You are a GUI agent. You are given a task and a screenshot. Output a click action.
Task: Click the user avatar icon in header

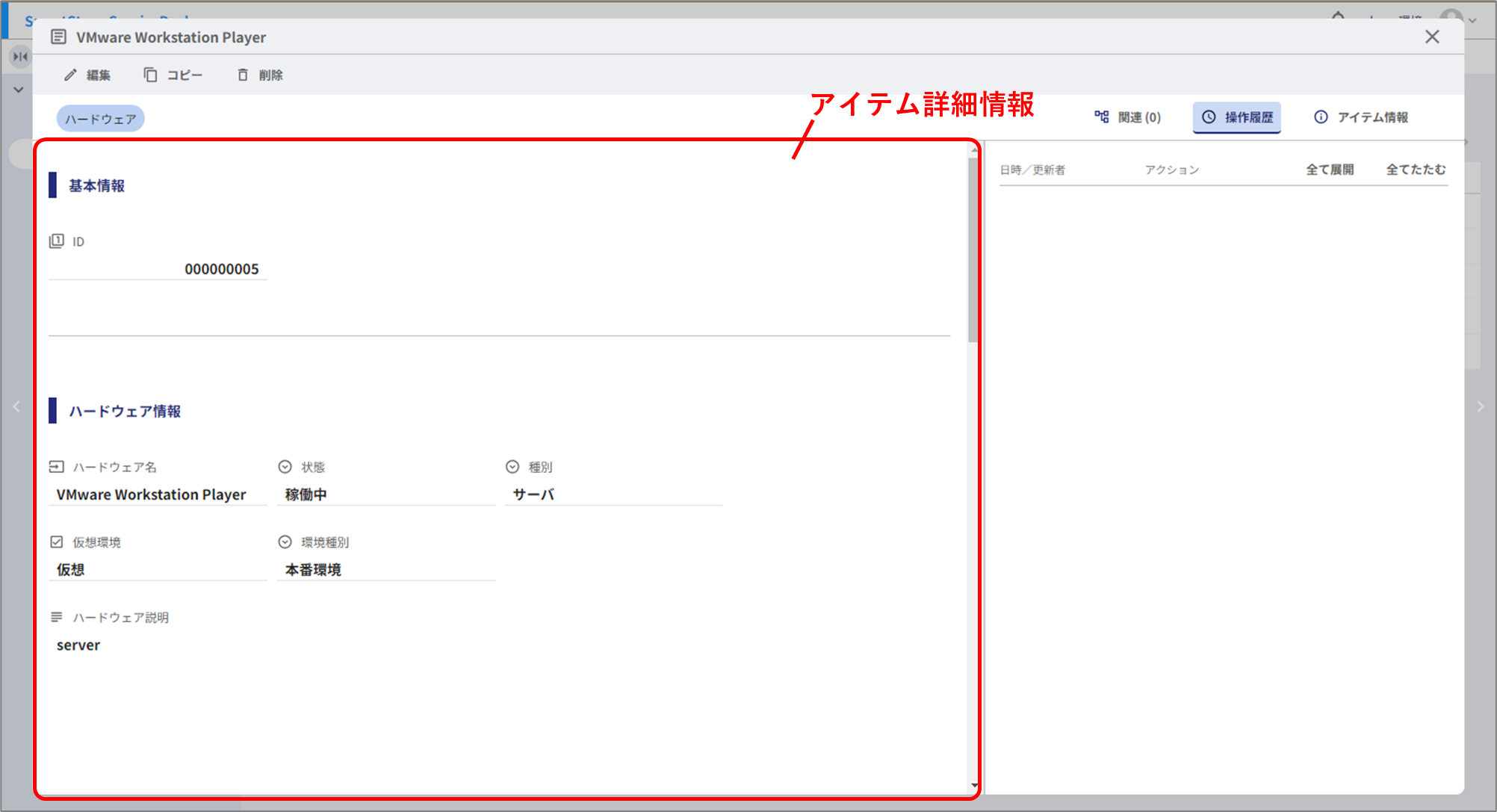1451,16
